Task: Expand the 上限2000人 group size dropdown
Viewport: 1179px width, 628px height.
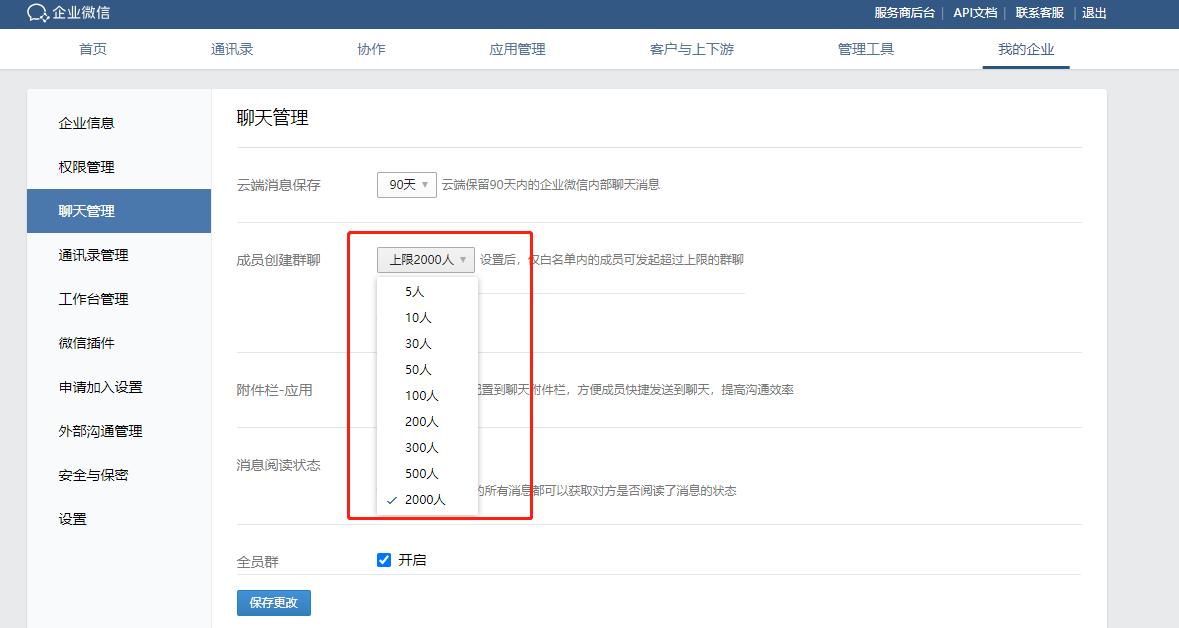Action: click(424, 258)
